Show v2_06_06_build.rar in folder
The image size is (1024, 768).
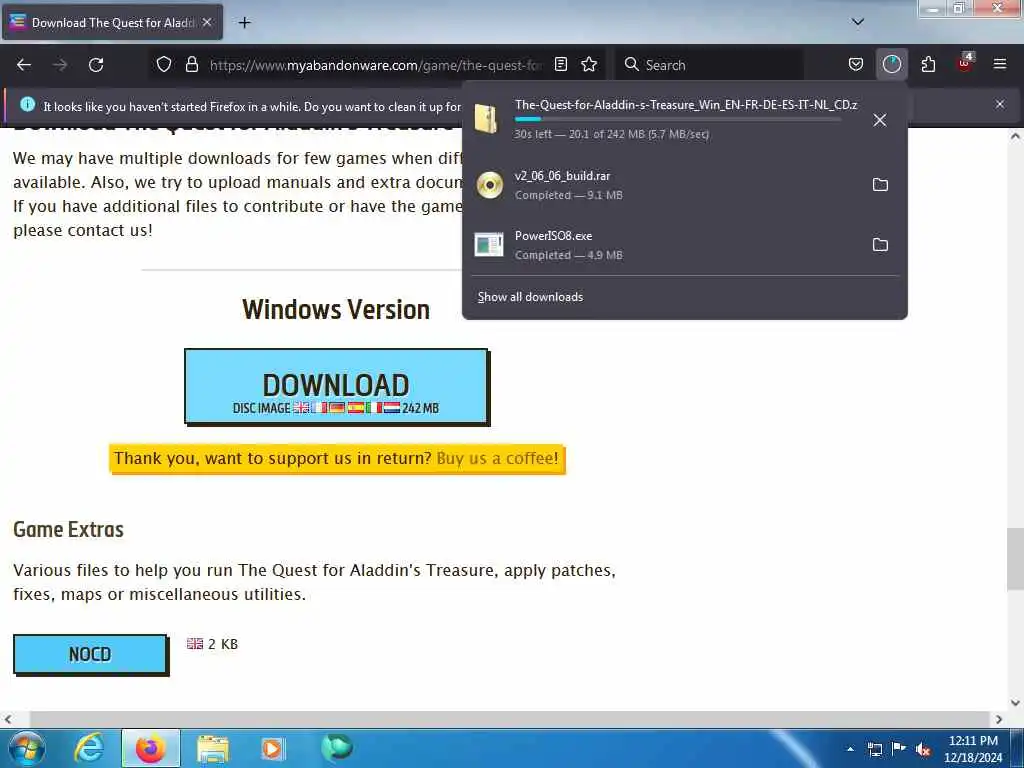(x=880, y=185)
